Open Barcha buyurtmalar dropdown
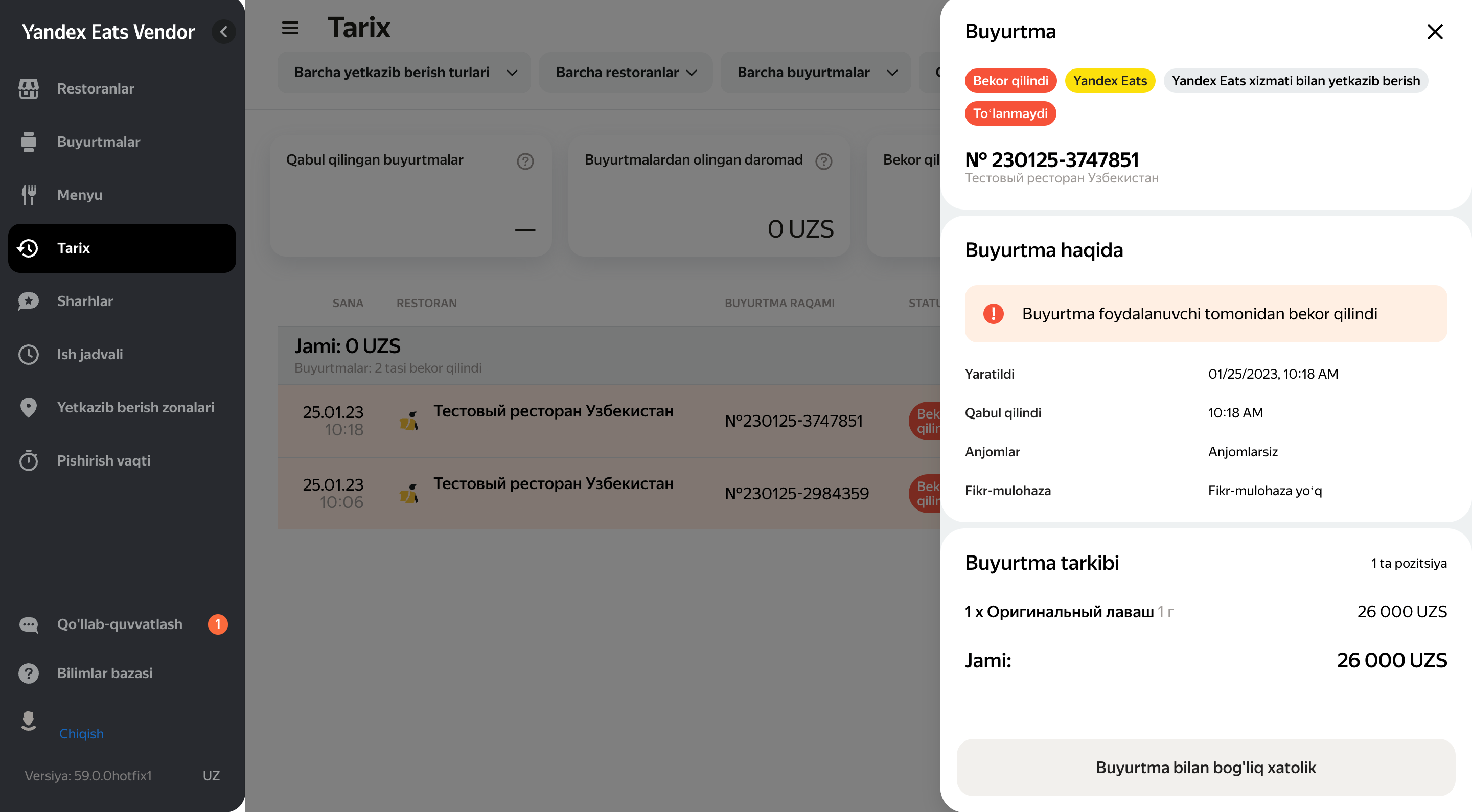This screenshot has width=1472, height=812. [x=816, y=73]
